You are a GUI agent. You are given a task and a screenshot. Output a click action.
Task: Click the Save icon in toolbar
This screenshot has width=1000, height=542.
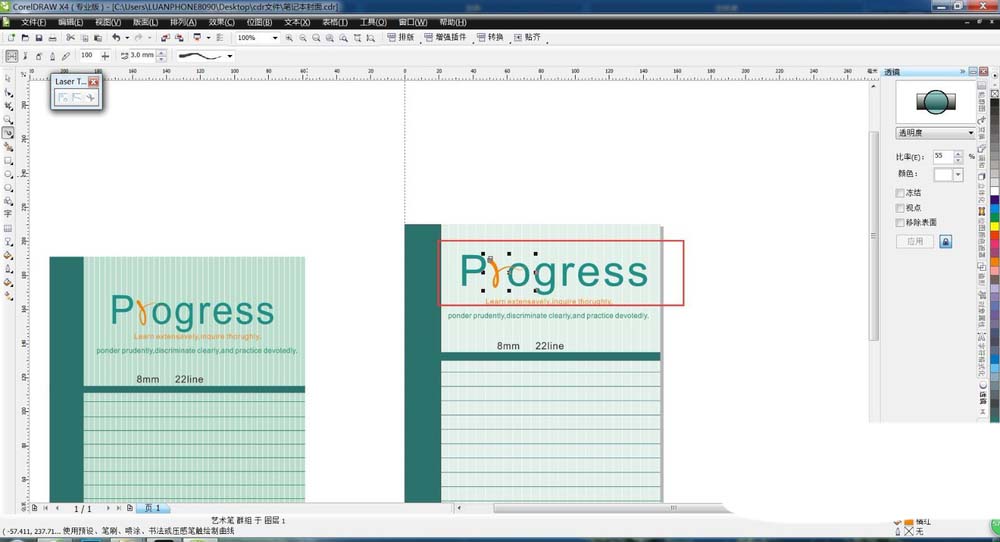pyautogui.click(x=38, y=38)
